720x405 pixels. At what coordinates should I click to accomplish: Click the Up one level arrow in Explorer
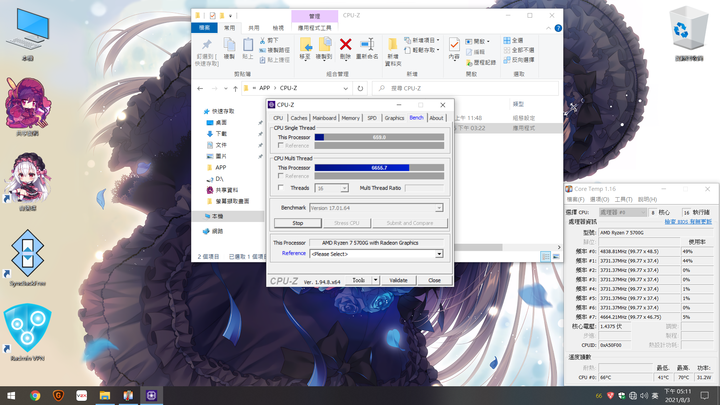236,89
